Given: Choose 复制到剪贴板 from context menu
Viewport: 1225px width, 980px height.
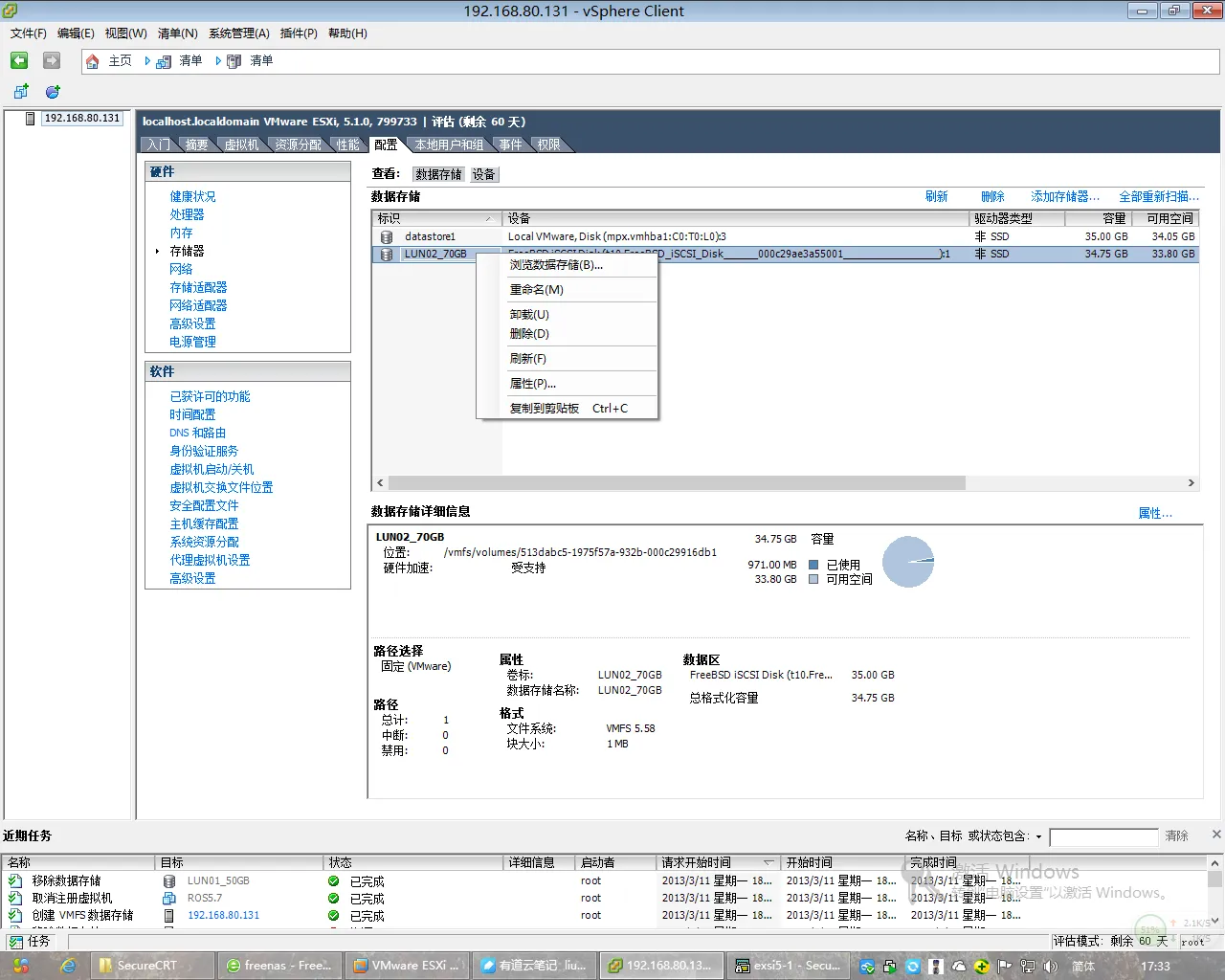Looking at the screenshot, I should coord(567,409).
